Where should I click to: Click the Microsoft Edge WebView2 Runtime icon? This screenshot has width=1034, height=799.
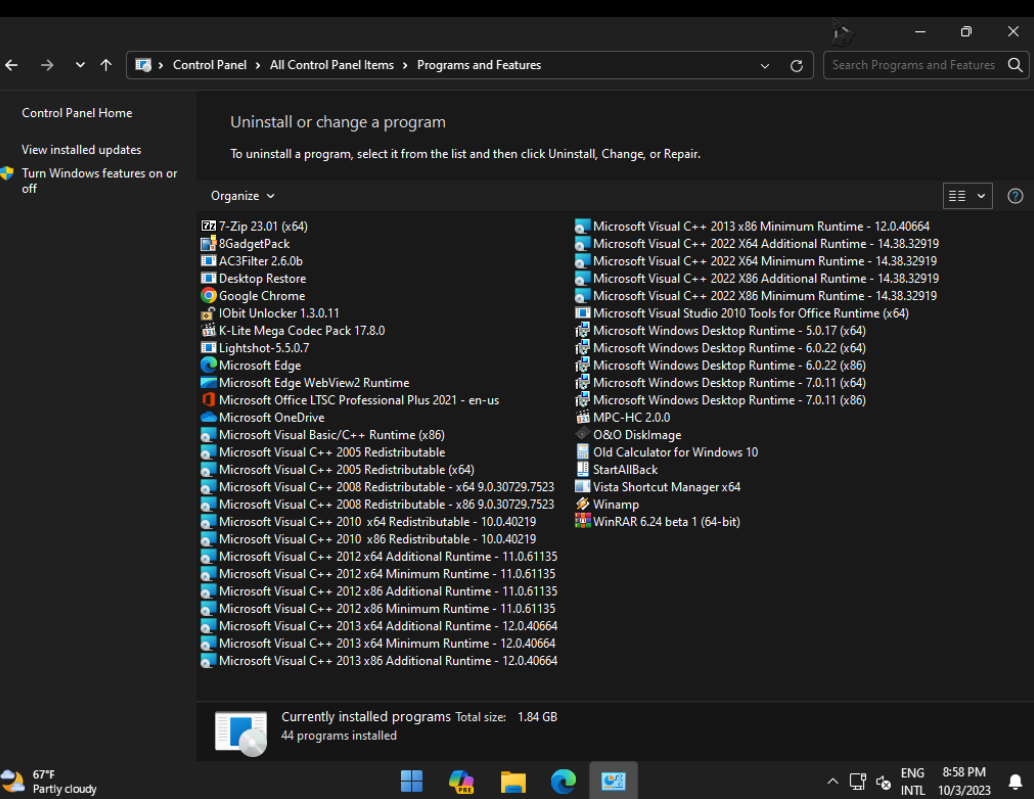208,383
